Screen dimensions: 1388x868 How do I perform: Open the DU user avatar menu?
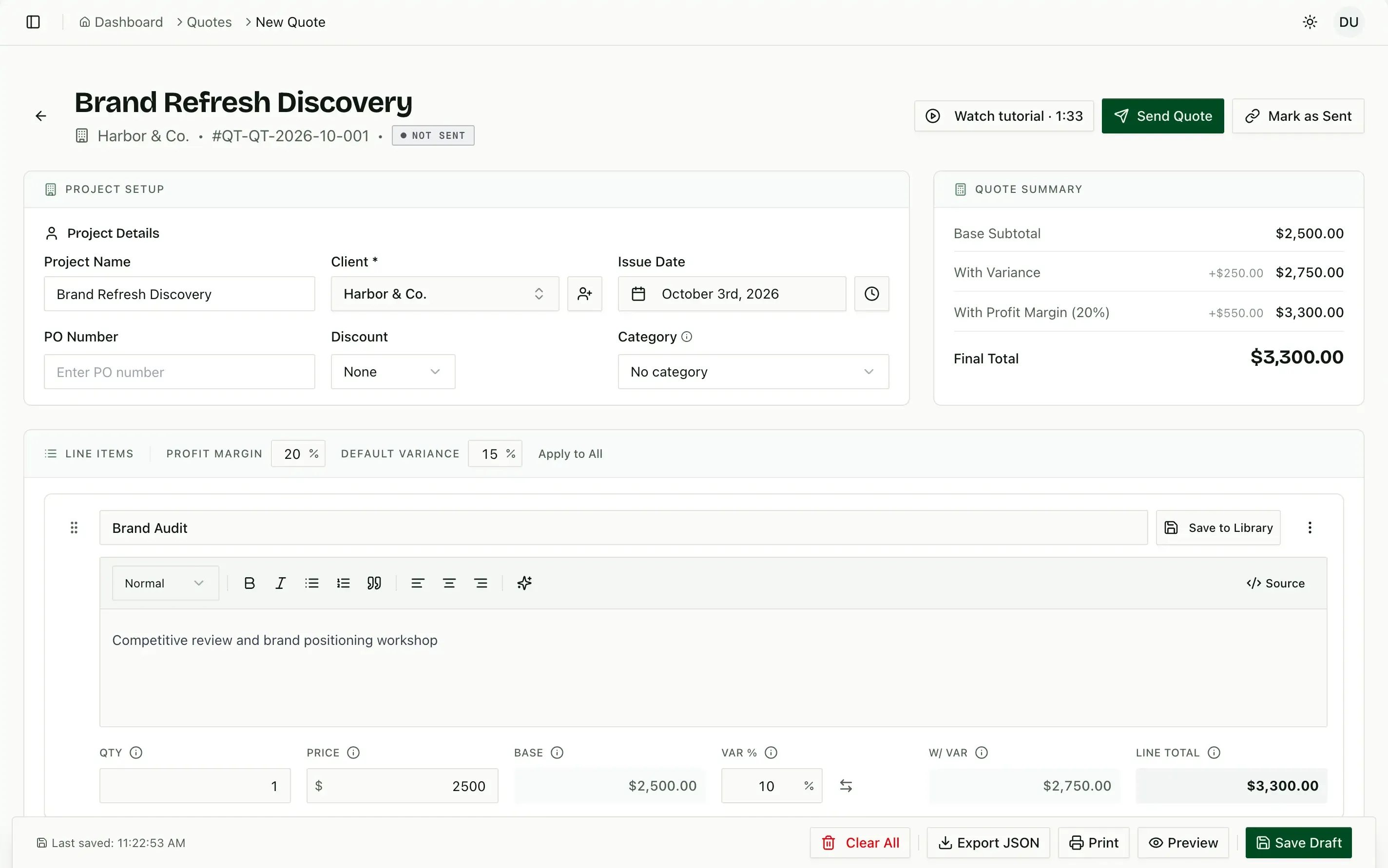(x=1349, y=22)
